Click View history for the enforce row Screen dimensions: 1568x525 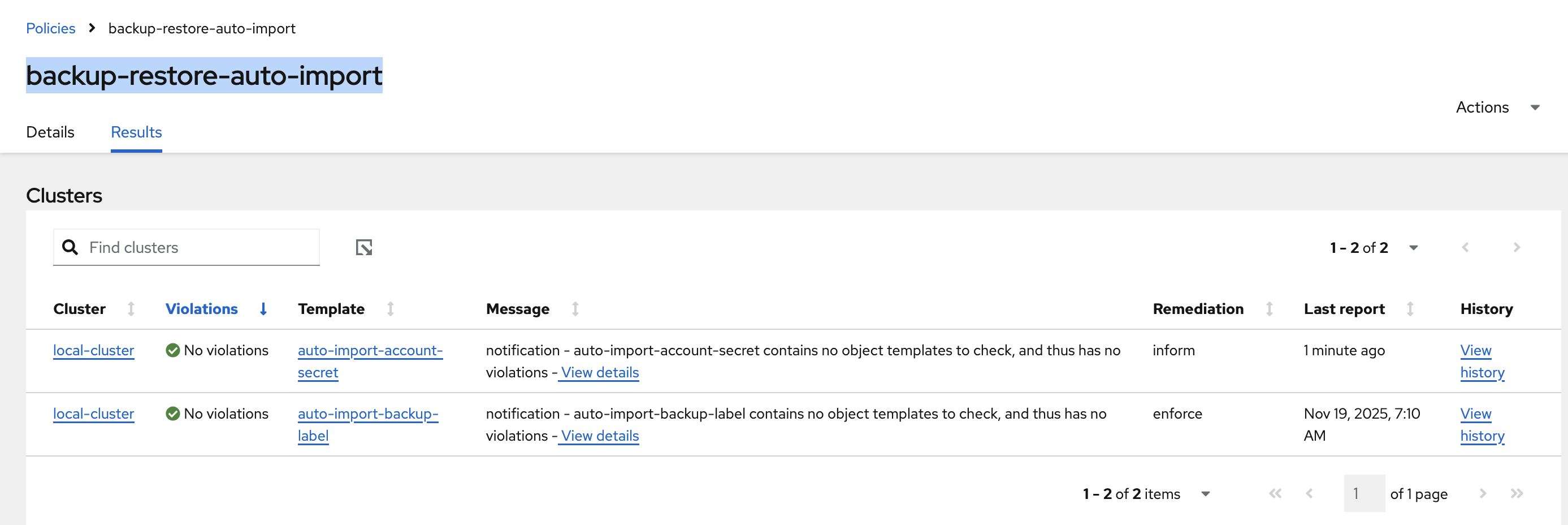pos(1482,424)
